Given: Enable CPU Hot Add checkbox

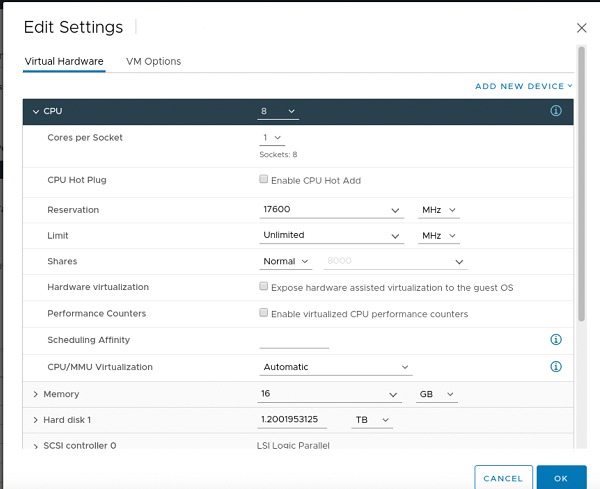Looking at the screenshot, I should [264, 180].
